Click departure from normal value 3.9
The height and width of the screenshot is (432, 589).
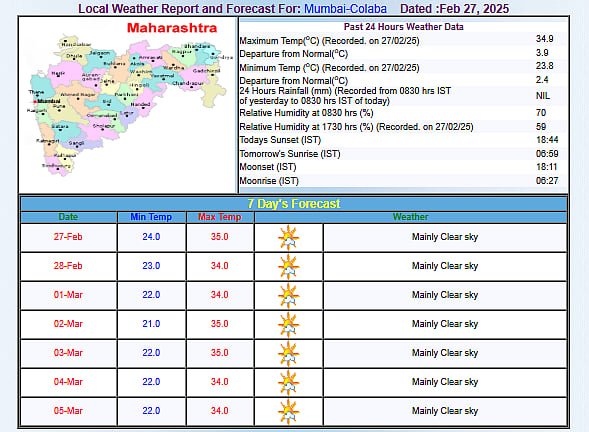[x=542, y=53]
